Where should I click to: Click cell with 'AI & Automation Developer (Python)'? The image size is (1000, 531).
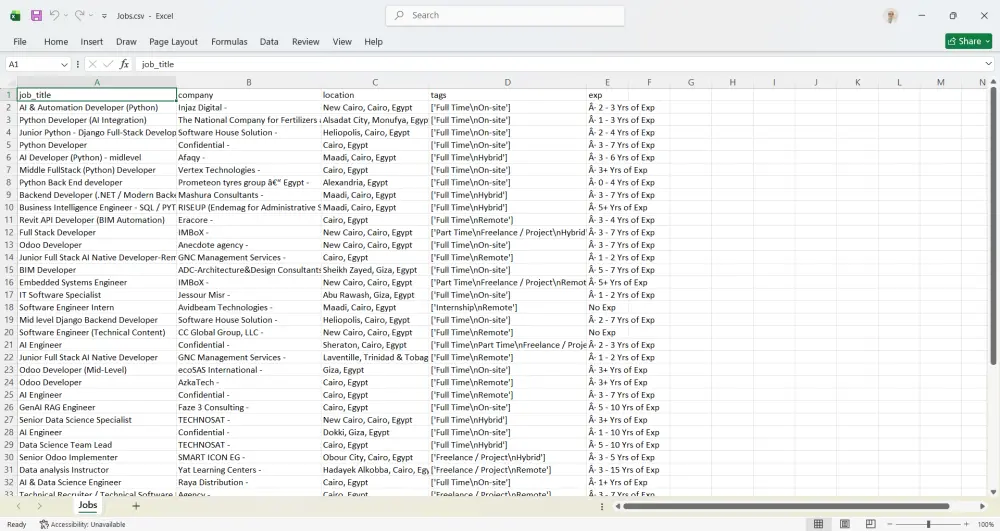pyautogui.click(x=97, y=108)
